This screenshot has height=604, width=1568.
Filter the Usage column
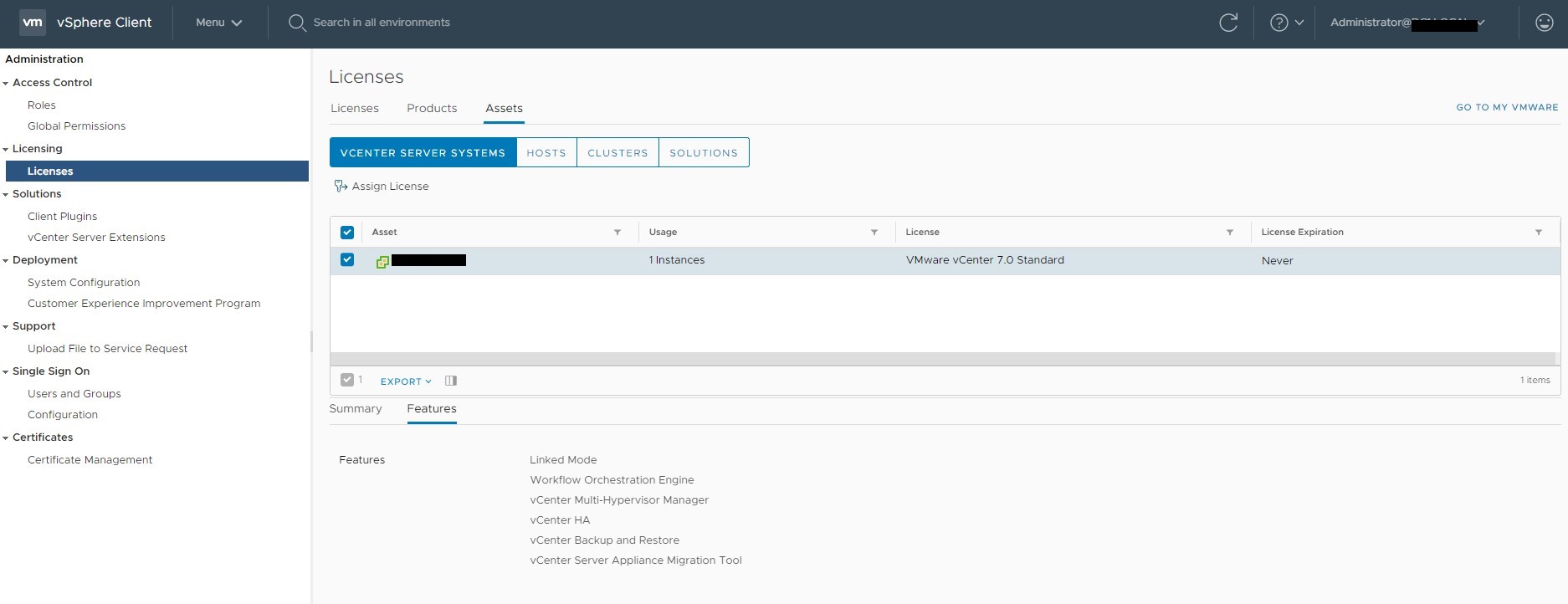coord(874,233)
